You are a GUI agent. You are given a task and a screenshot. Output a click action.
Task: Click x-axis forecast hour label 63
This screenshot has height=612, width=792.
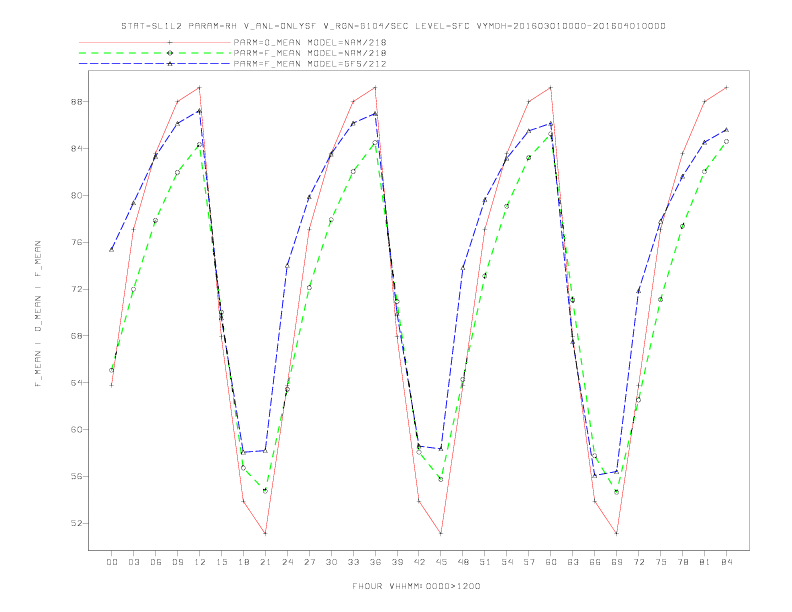(573, 562)
